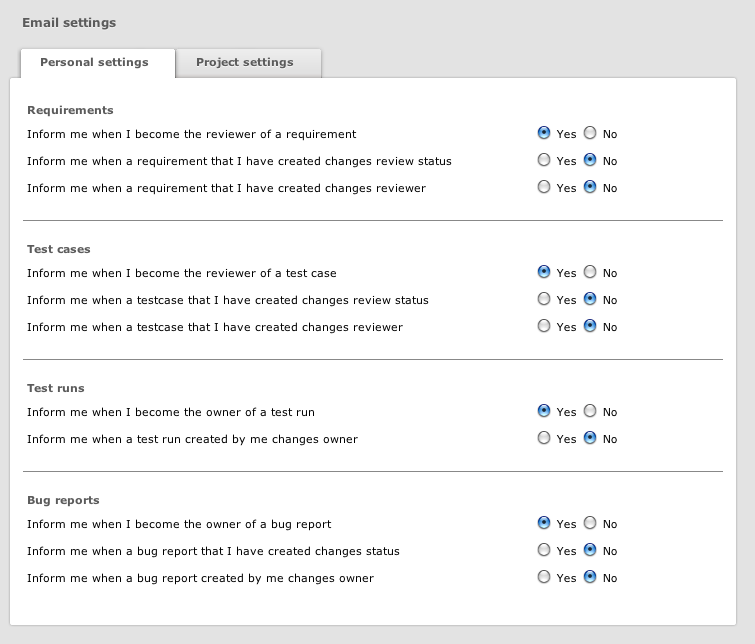
Task: Enable Yes for testcase reviewer changes
Action: pyautogui.click(x=544, y=326)
